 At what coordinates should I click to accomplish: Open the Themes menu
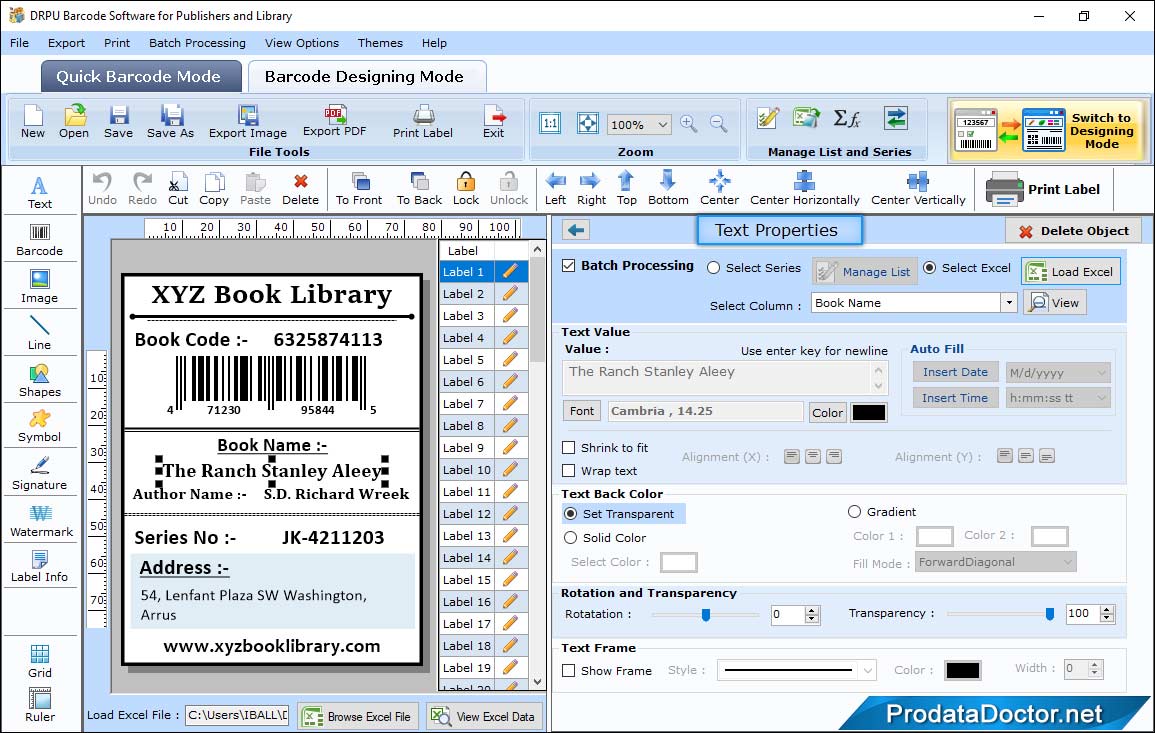click(x=380, y=43)
